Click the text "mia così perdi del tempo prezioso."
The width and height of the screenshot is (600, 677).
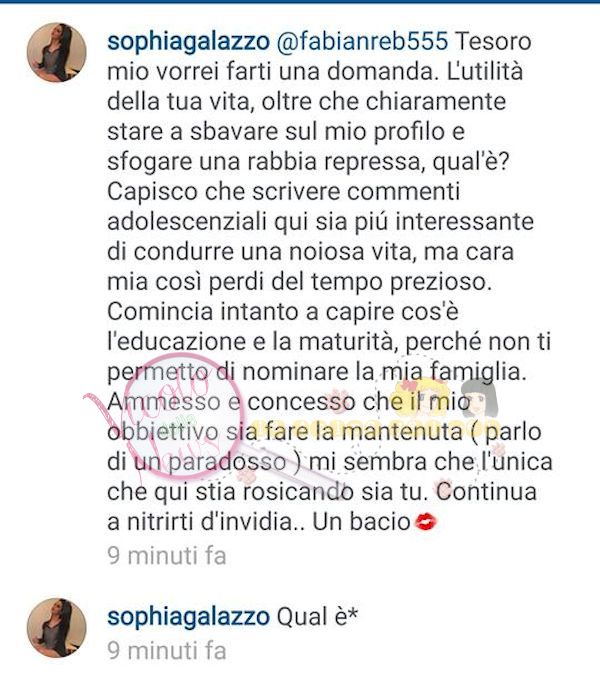(300, 282)
